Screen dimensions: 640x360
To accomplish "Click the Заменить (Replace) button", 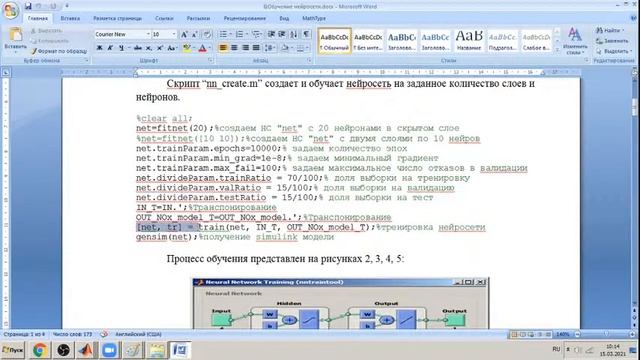I will coord(612,41).
